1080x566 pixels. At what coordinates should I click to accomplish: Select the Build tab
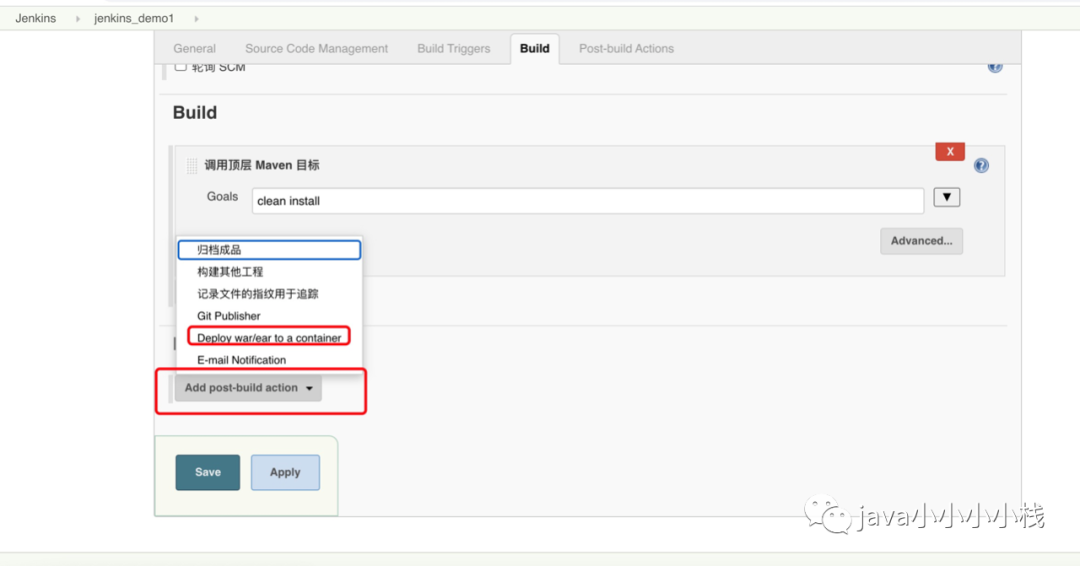534,48
